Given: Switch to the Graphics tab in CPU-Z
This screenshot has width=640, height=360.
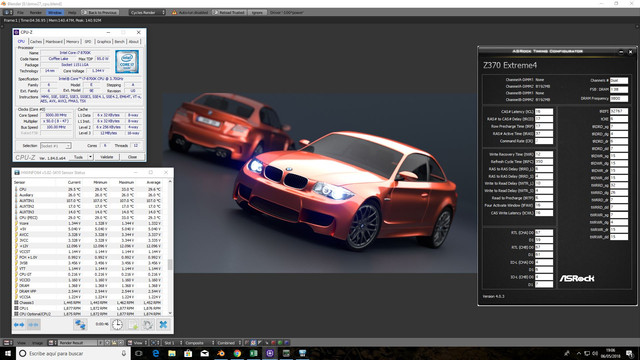Looking at the screenshot, I should (104, 42).
